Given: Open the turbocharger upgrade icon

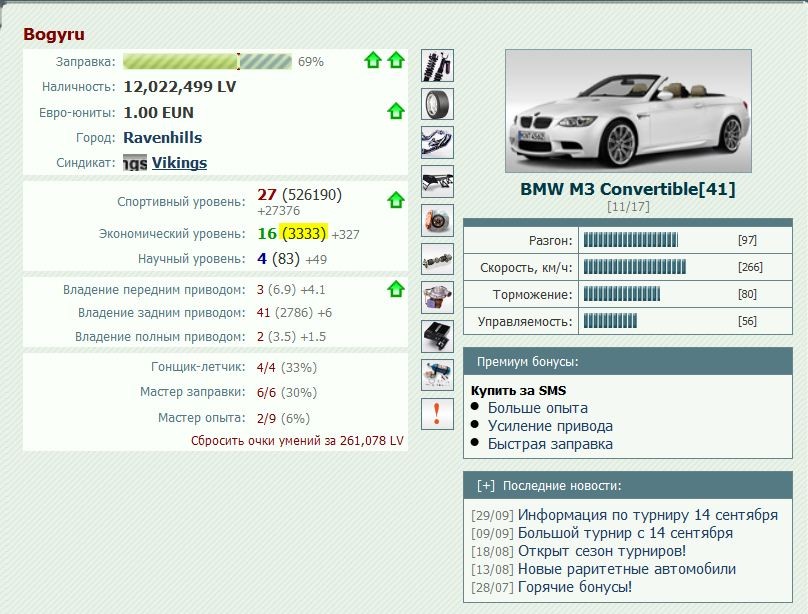Looking at the screenshot, I should click(437, 298).
